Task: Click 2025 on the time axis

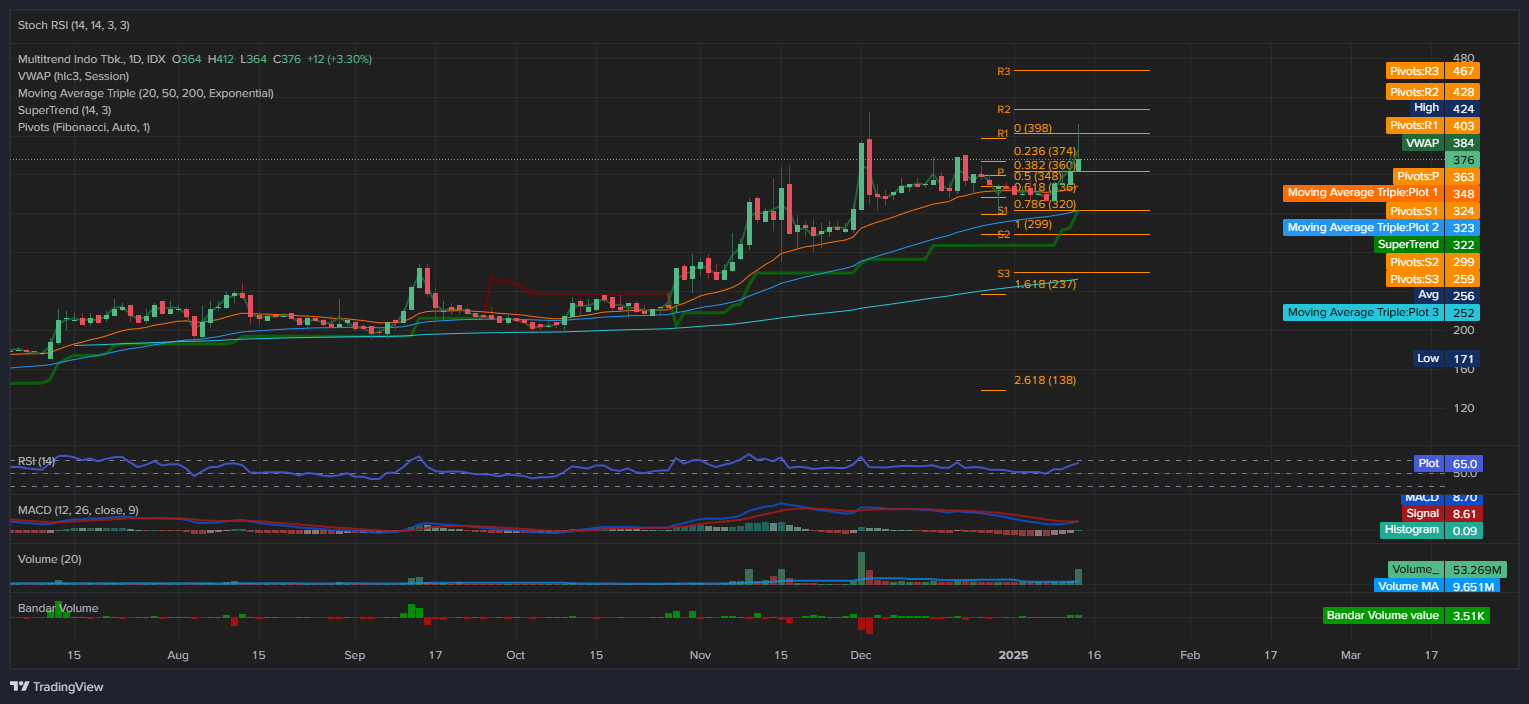Action: (x=1013, y=655)
